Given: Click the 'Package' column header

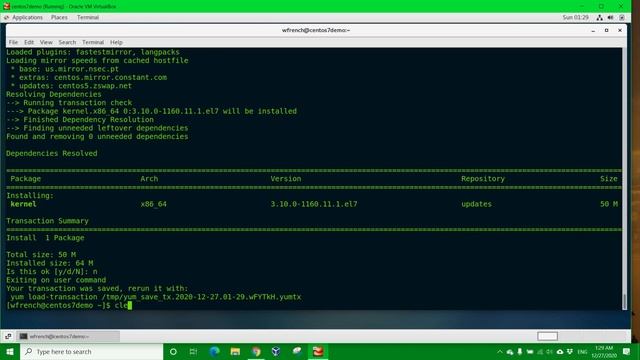Looking at the screenshot, I should pos(25,179).
